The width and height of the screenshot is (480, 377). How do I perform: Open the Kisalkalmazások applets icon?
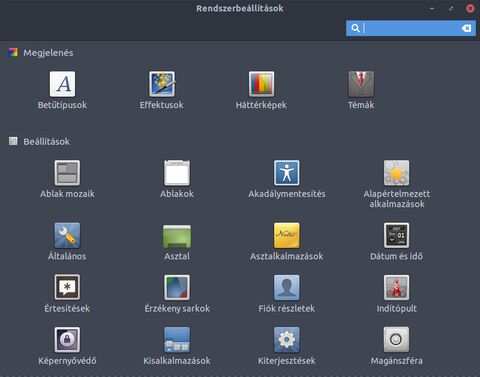tap(177, 340)
